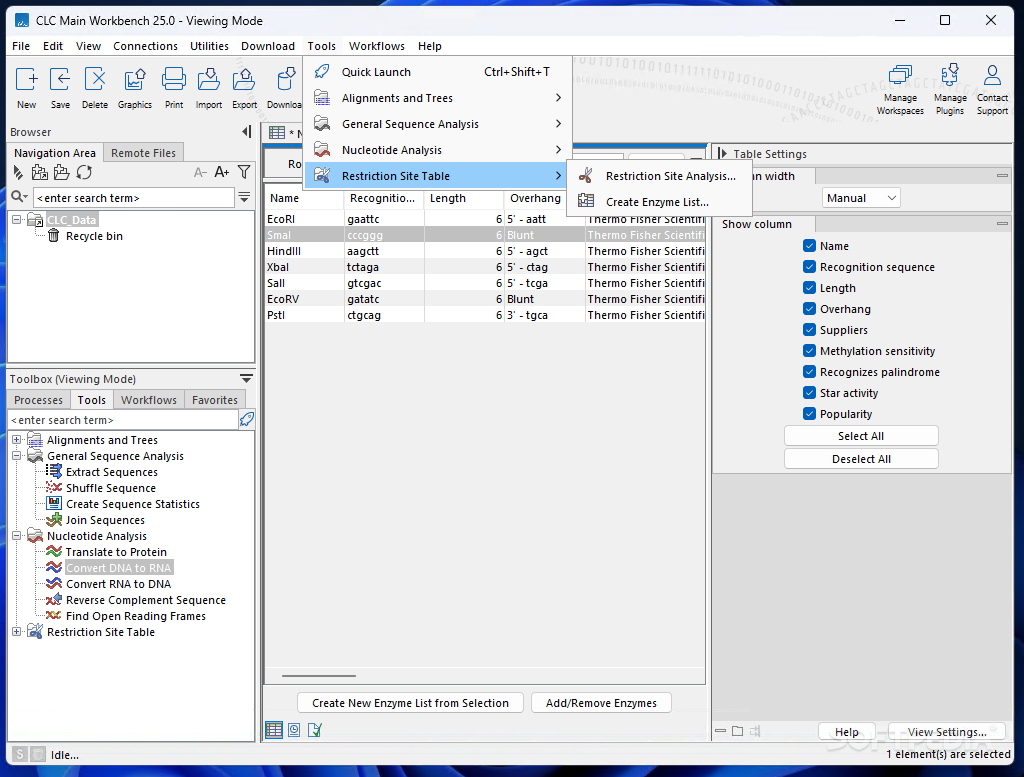Viewport: 1024px width, 777px height.
Task: Click the Select All button
Action: click(861, 436)
